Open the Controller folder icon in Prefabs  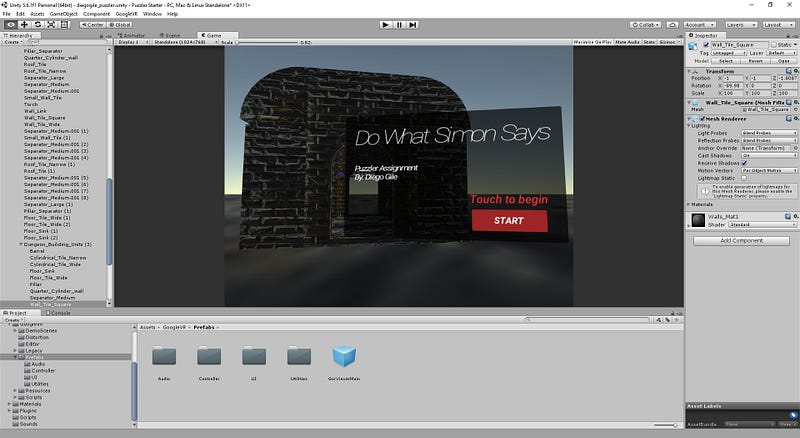[209, 356]
